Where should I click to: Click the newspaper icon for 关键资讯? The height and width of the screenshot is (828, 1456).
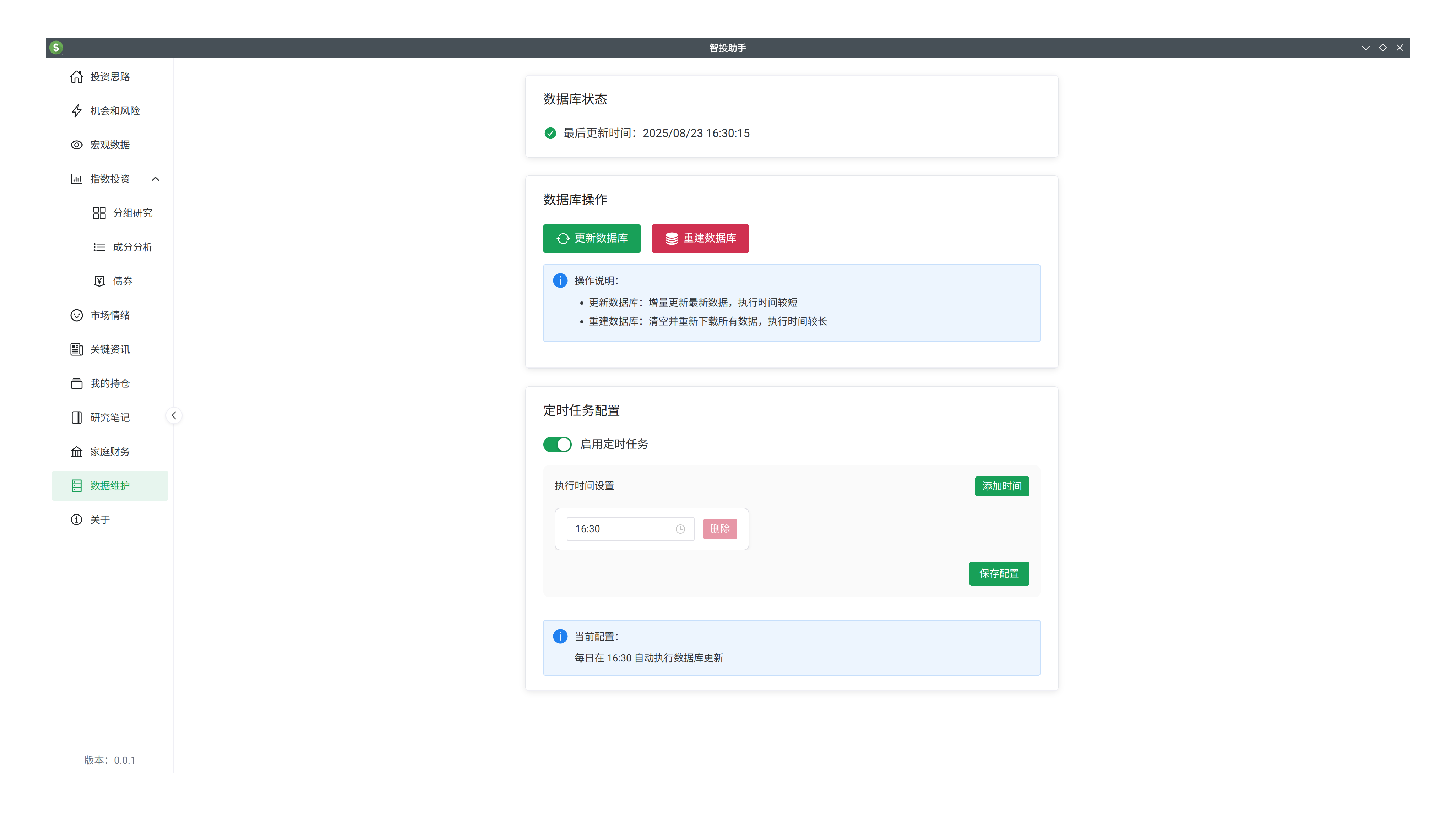click(x=76, y=349)
